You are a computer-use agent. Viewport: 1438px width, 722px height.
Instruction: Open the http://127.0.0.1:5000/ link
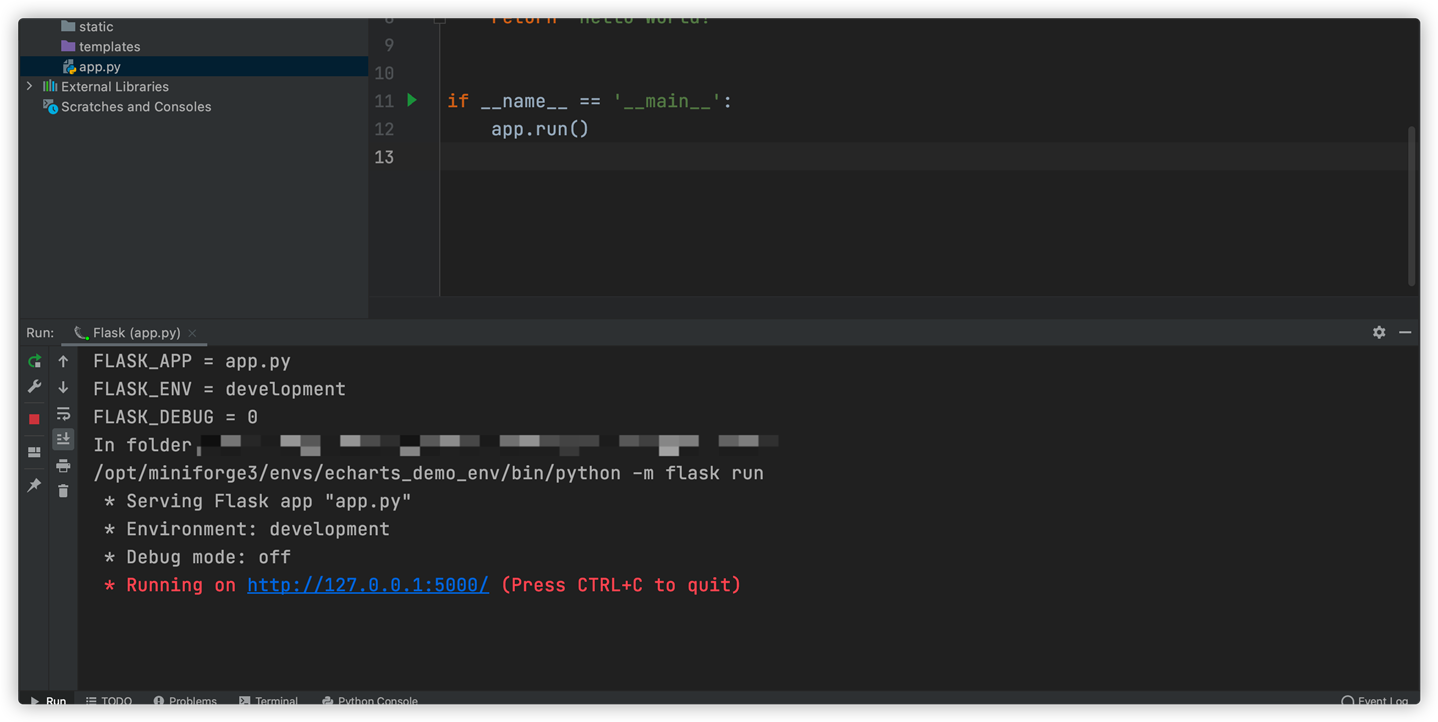[368, 585]
